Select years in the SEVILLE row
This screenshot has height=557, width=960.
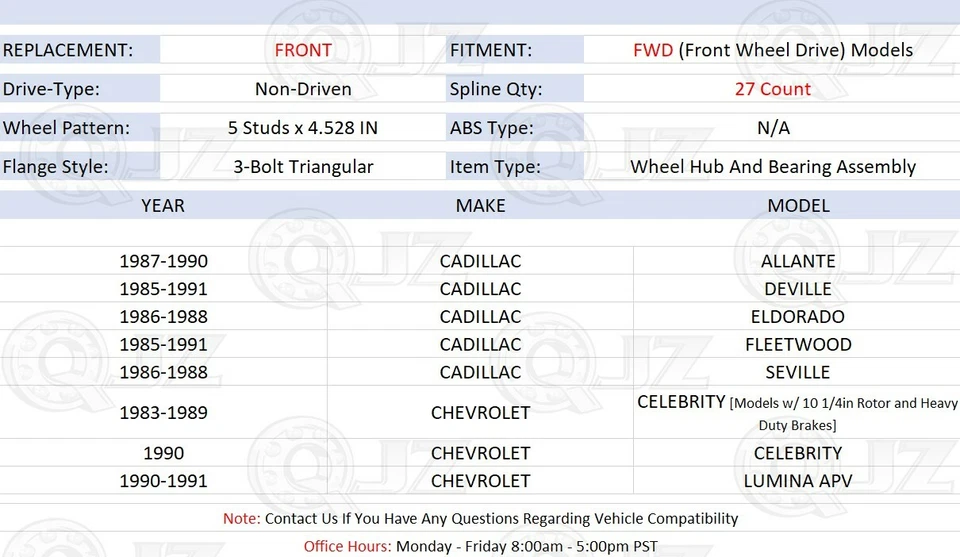coord(163,373)
